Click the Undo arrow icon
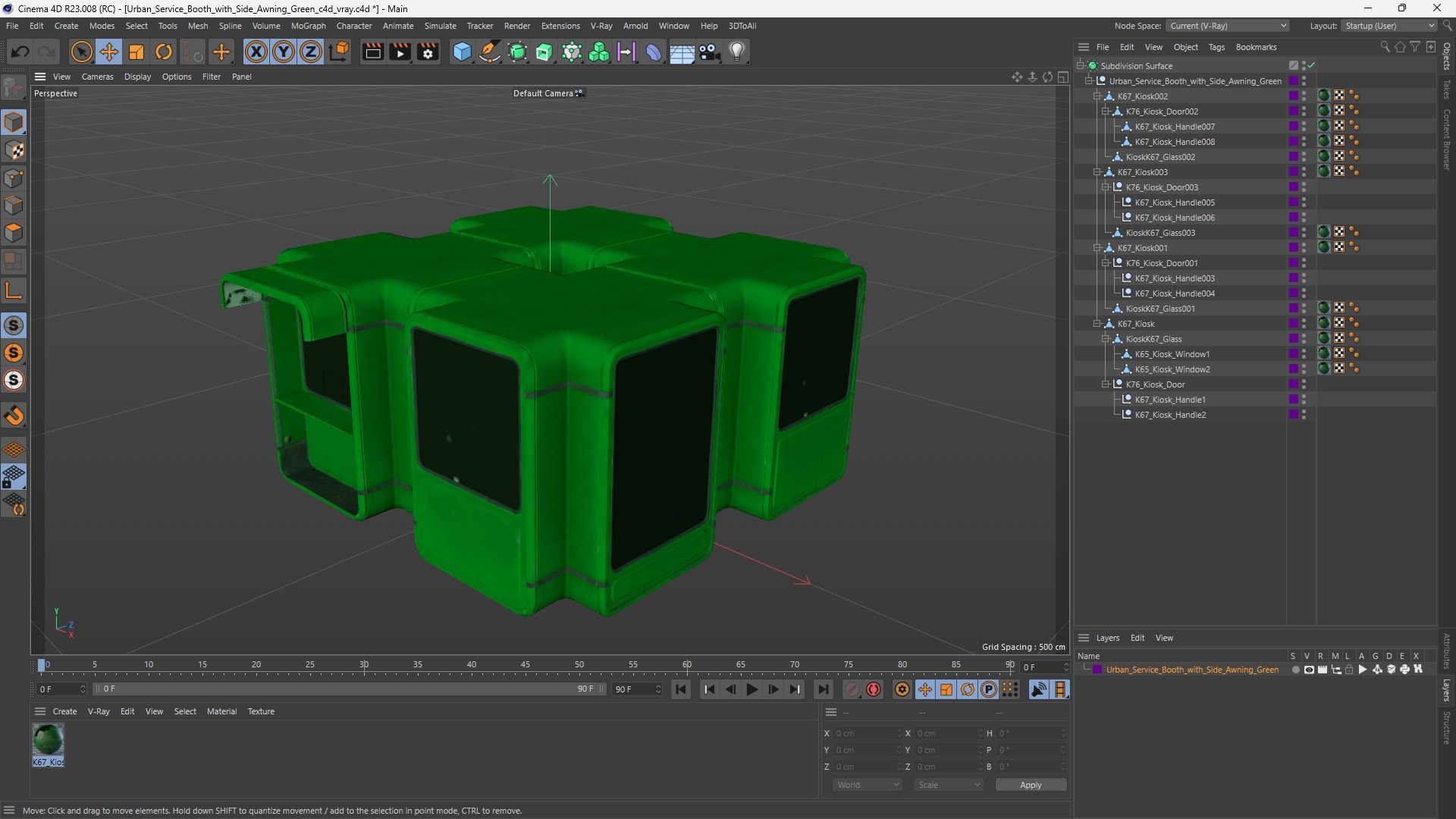The image size is (1456, 819). 20,52
